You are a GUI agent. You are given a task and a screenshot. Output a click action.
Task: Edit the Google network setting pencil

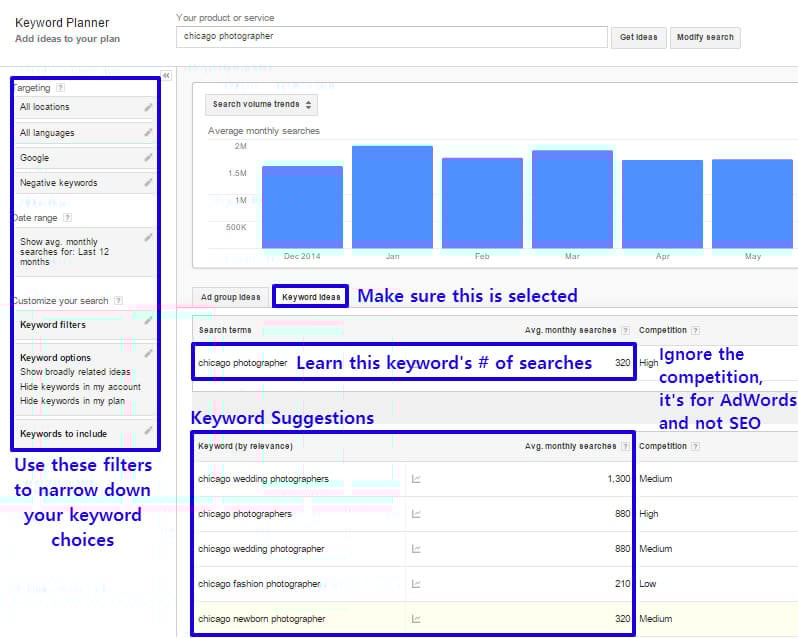(x=148, y=157)
